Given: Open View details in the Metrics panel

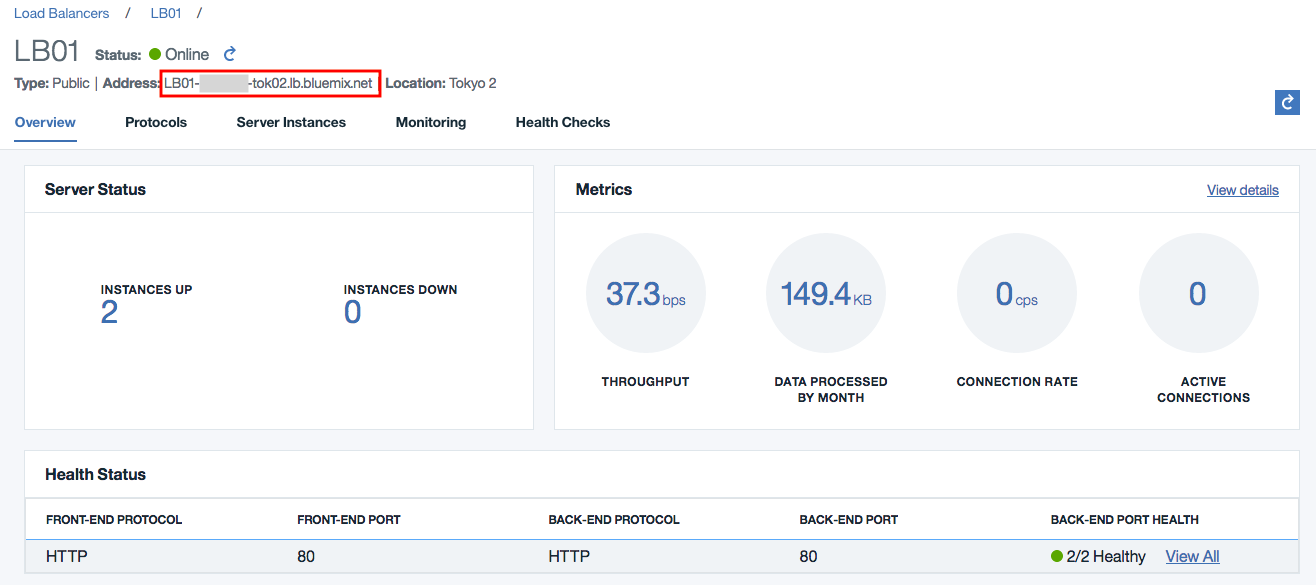Looking at the screenshot, I should (1242, 190).
